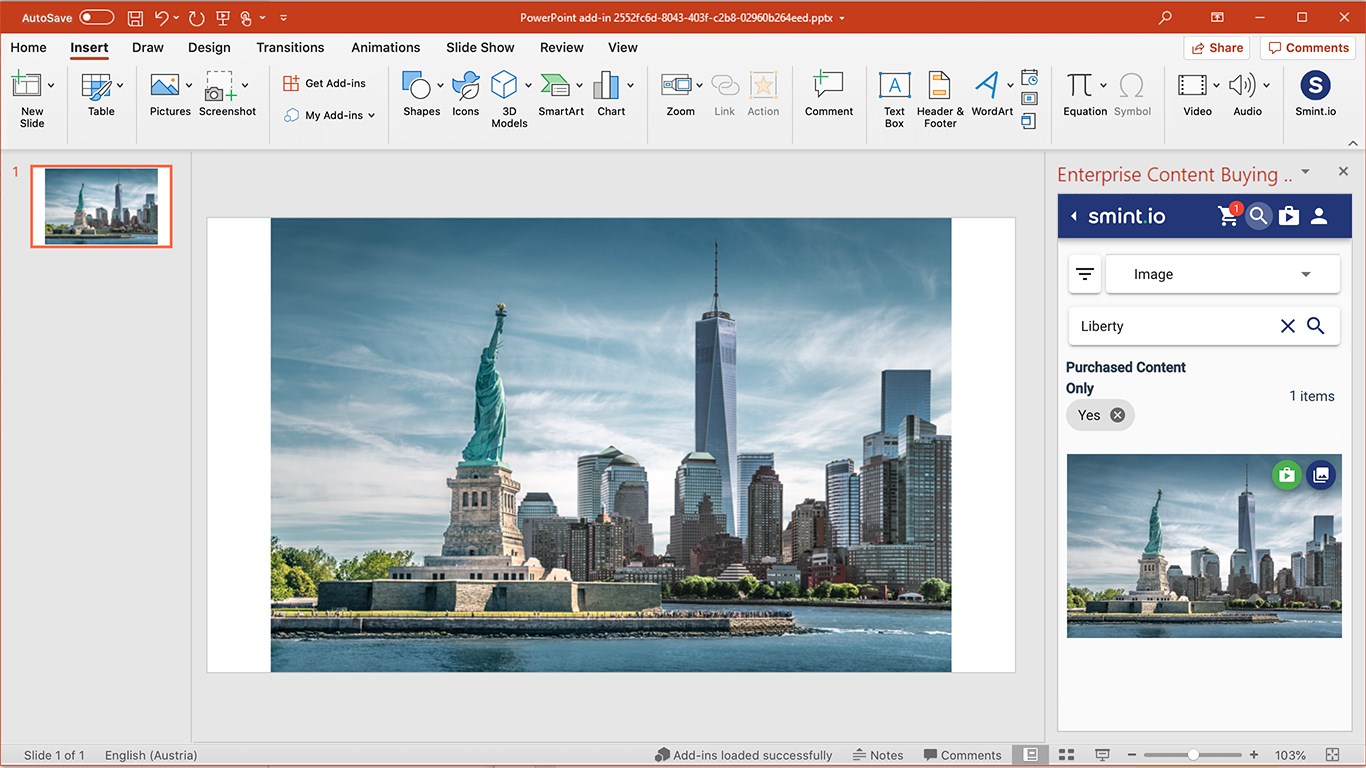
Task: Start presentation from beginning icon
Action: 222,18
